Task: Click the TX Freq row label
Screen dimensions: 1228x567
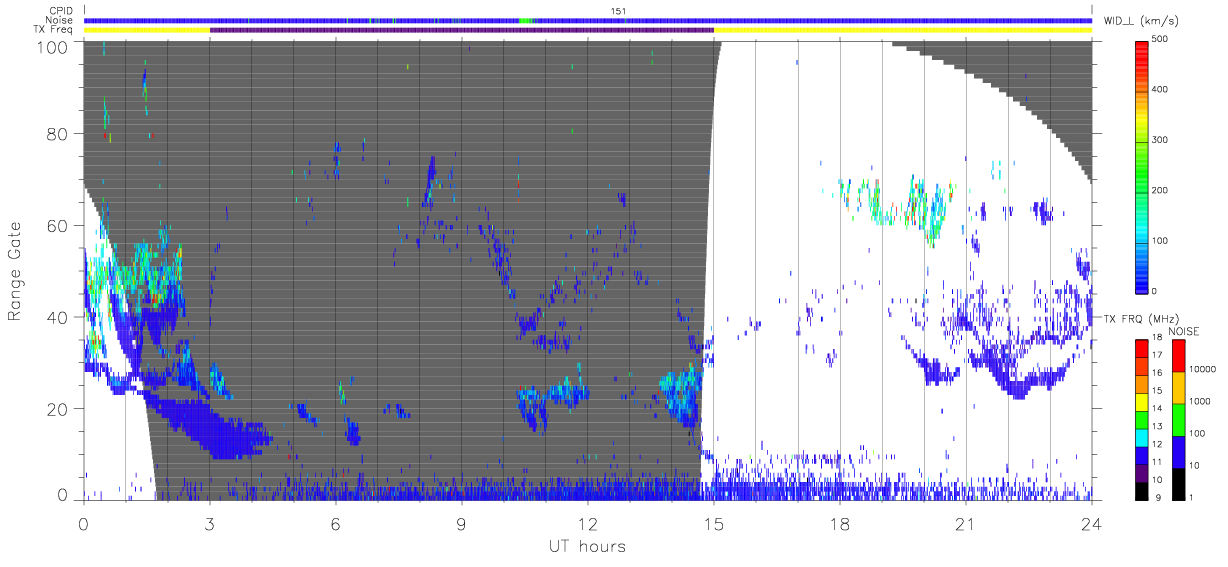Action: [x=54, y=30]
